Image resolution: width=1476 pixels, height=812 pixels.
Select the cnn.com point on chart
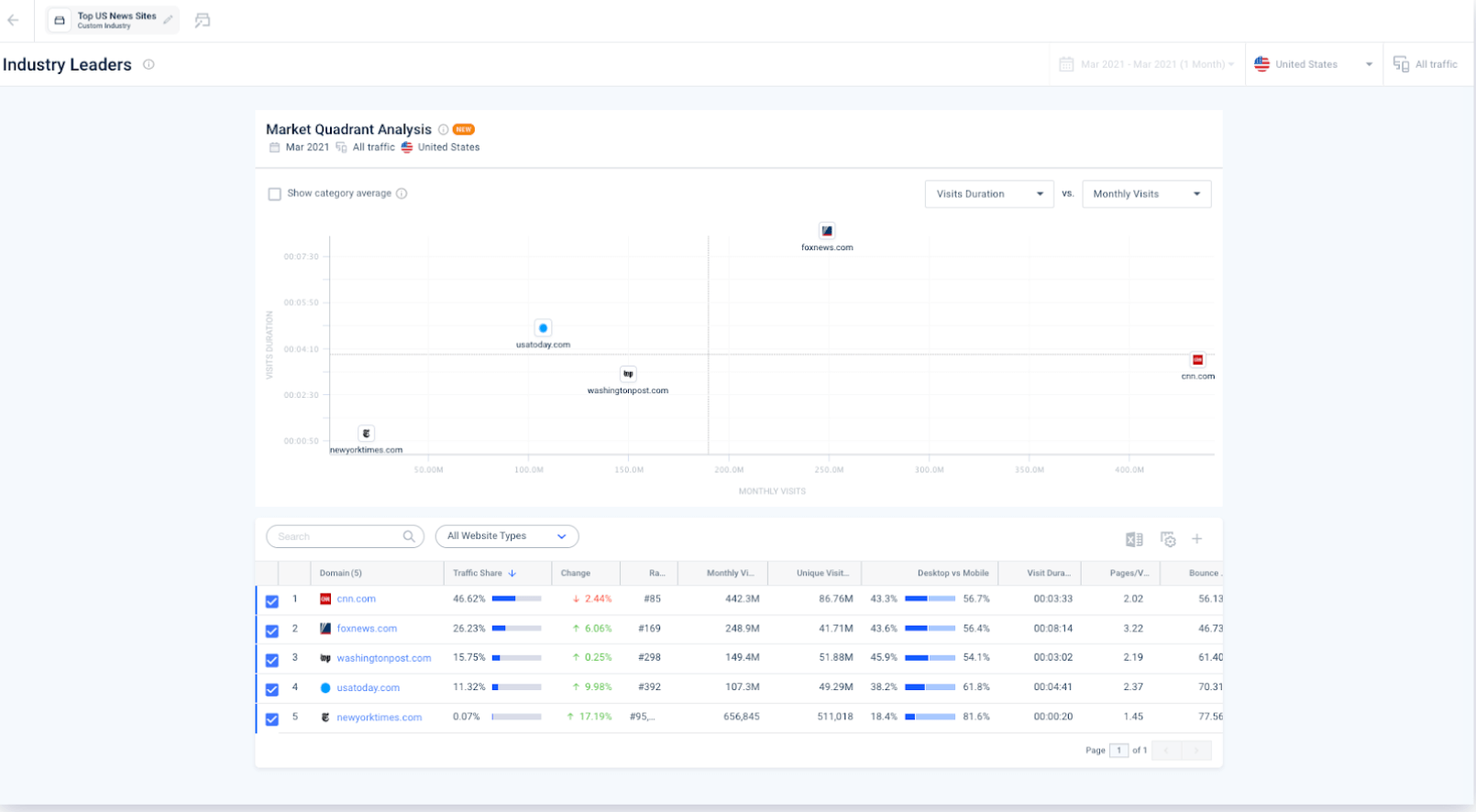click(1197, 360)
